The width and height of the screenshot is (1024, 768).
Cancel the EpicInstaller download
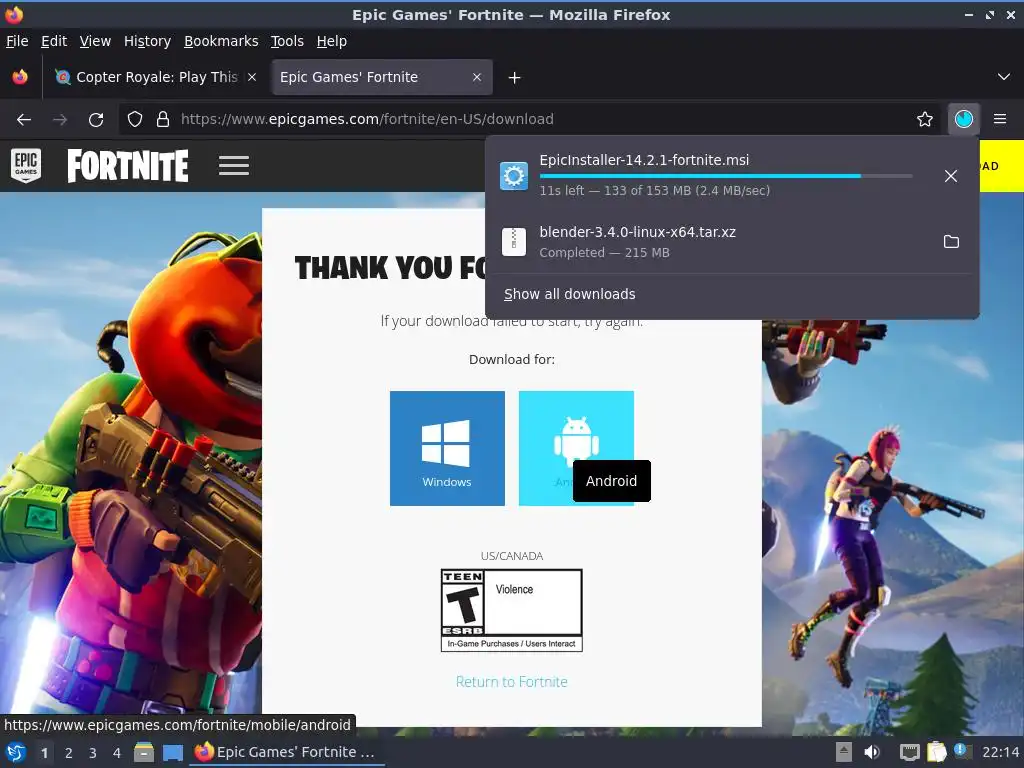[x=951, y=176]
